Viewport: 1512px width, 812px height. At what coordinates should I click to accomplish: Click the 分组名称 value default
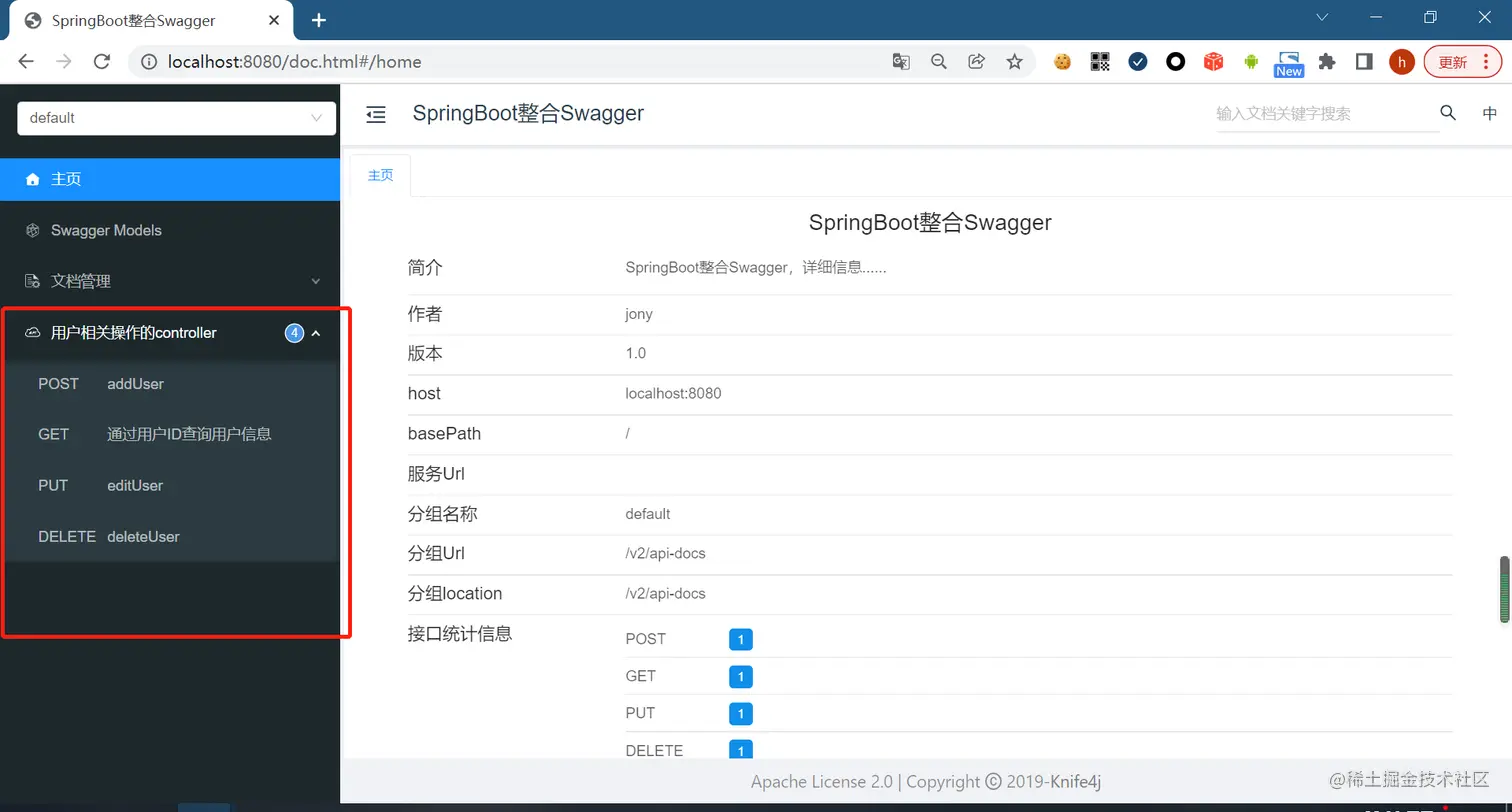(x=648, y=513)
